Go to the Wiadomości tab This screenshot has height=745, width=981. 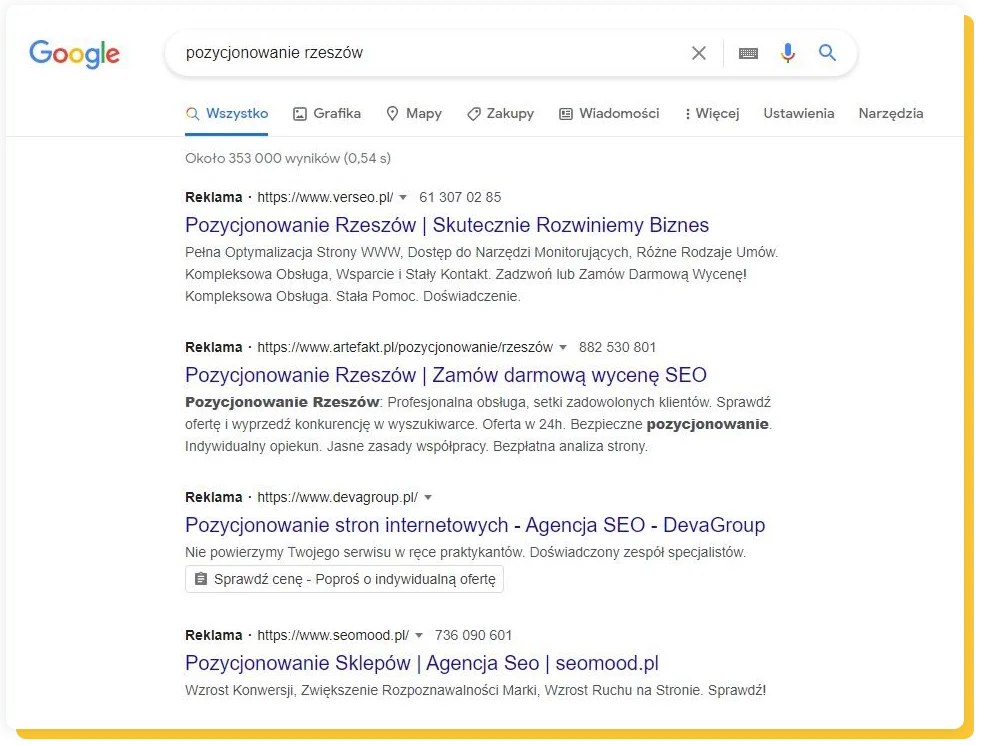coord(609,114)
